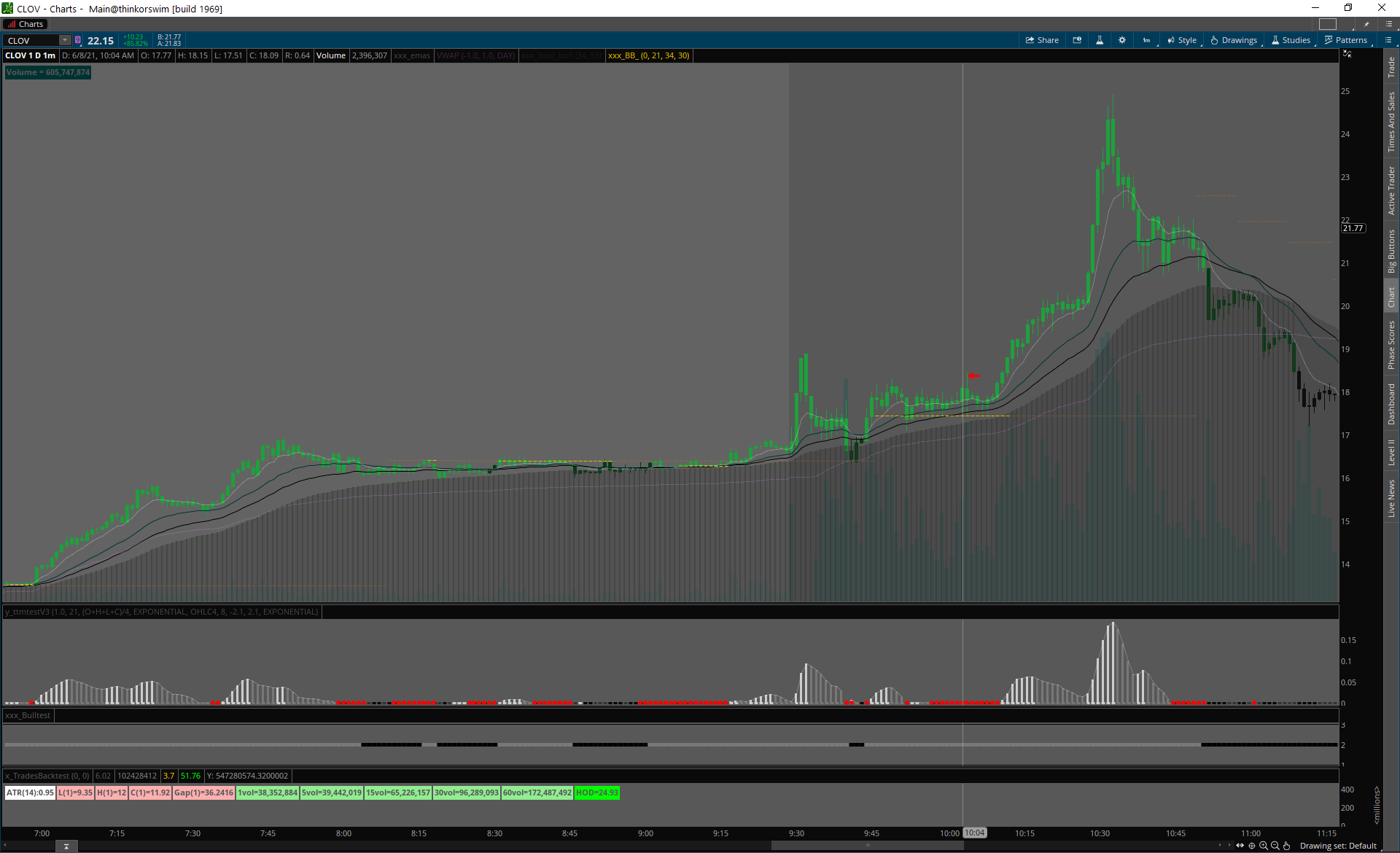Screen dimensions: 1400x853
Task: Open the Level II side tab
Action: pos(1391,452)
